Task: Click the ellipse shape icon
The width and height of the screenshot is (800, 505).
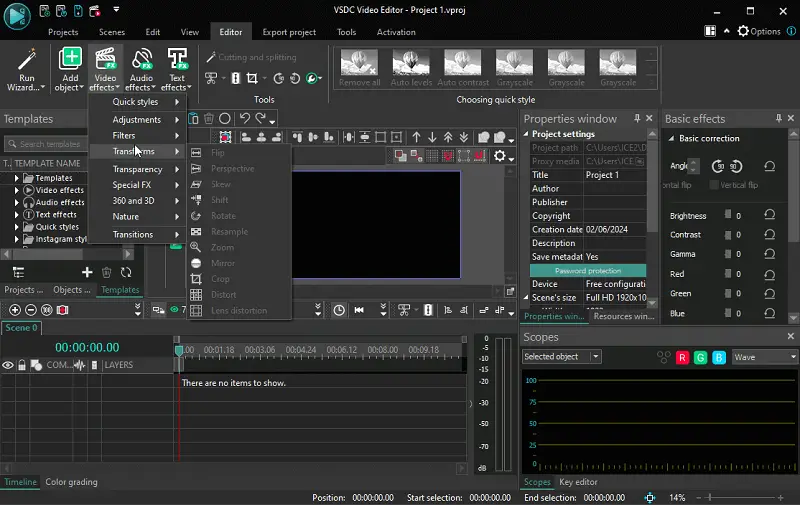Action: pyautogui.click(x=224, y=118)
